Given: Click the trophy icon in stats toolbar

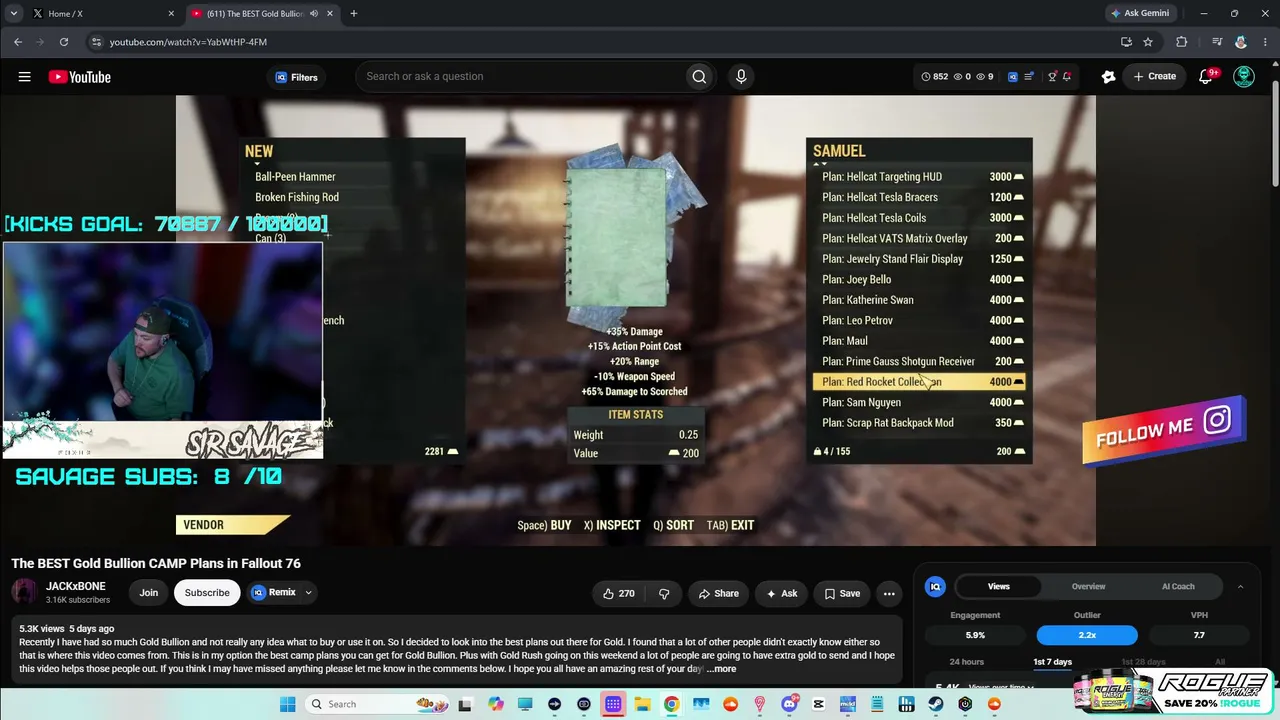Looking at the screenshot, I should tap(1052, 76).
